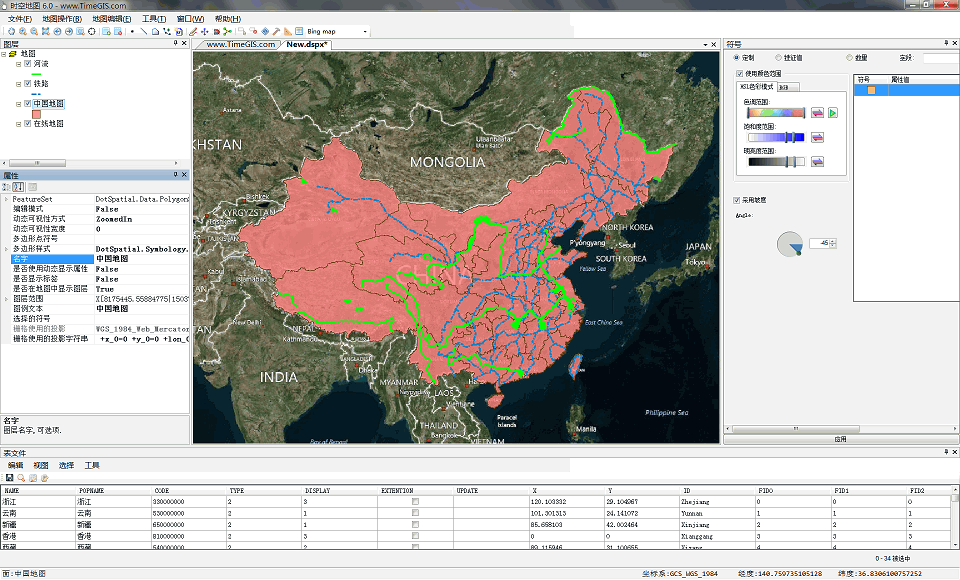Click the swap arrows icon next to brightness range
Screen dimensions: 960x580
tap(817, 161)
